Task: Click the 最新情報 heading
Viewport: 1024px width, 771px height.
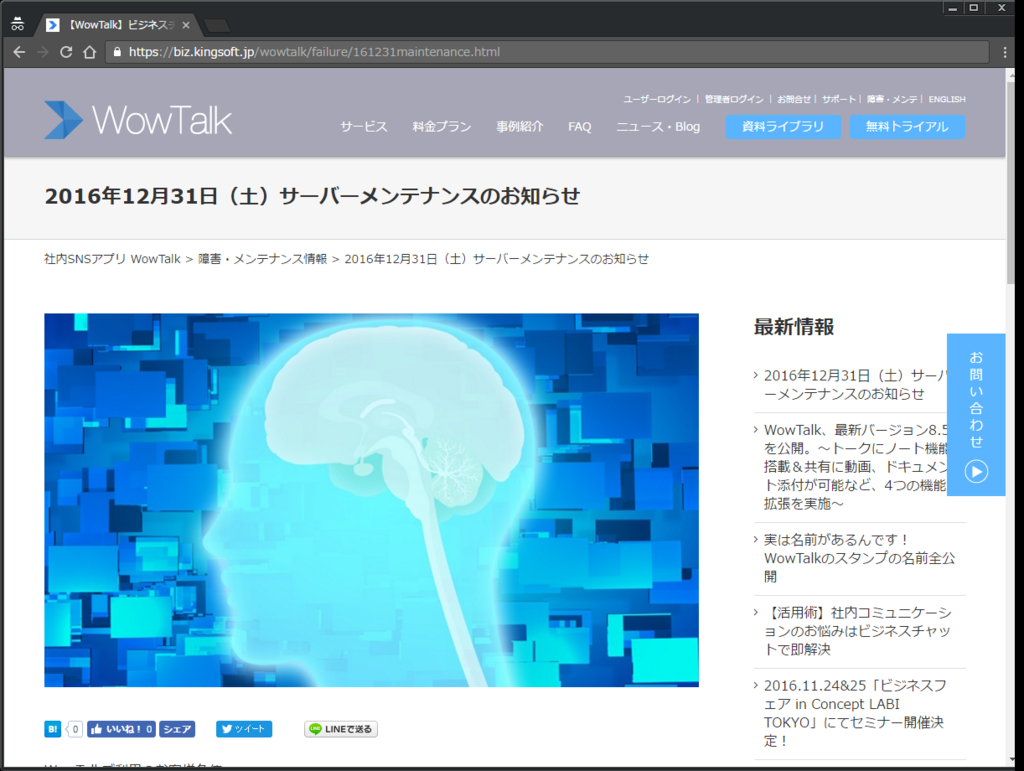Action: [x=793, y=327]
